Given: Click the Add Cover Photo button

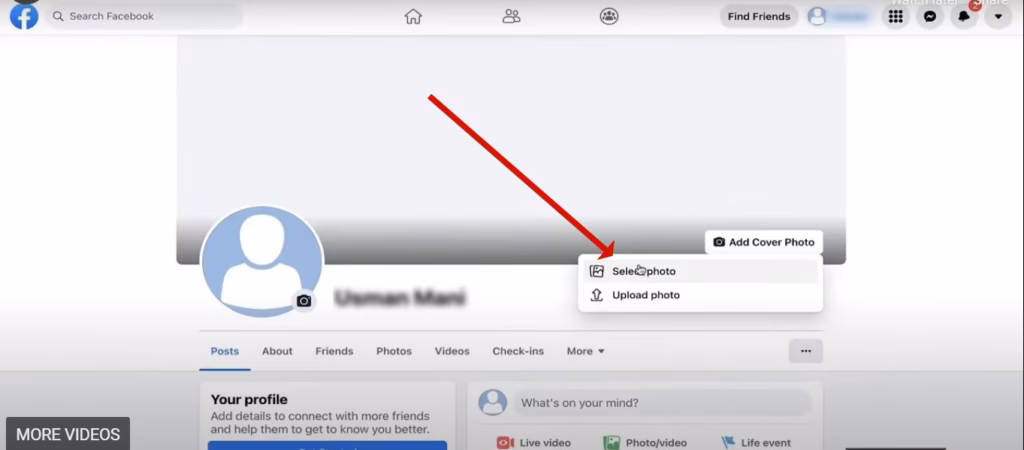Looking at the screenshot, I should (x=764, y=242).
